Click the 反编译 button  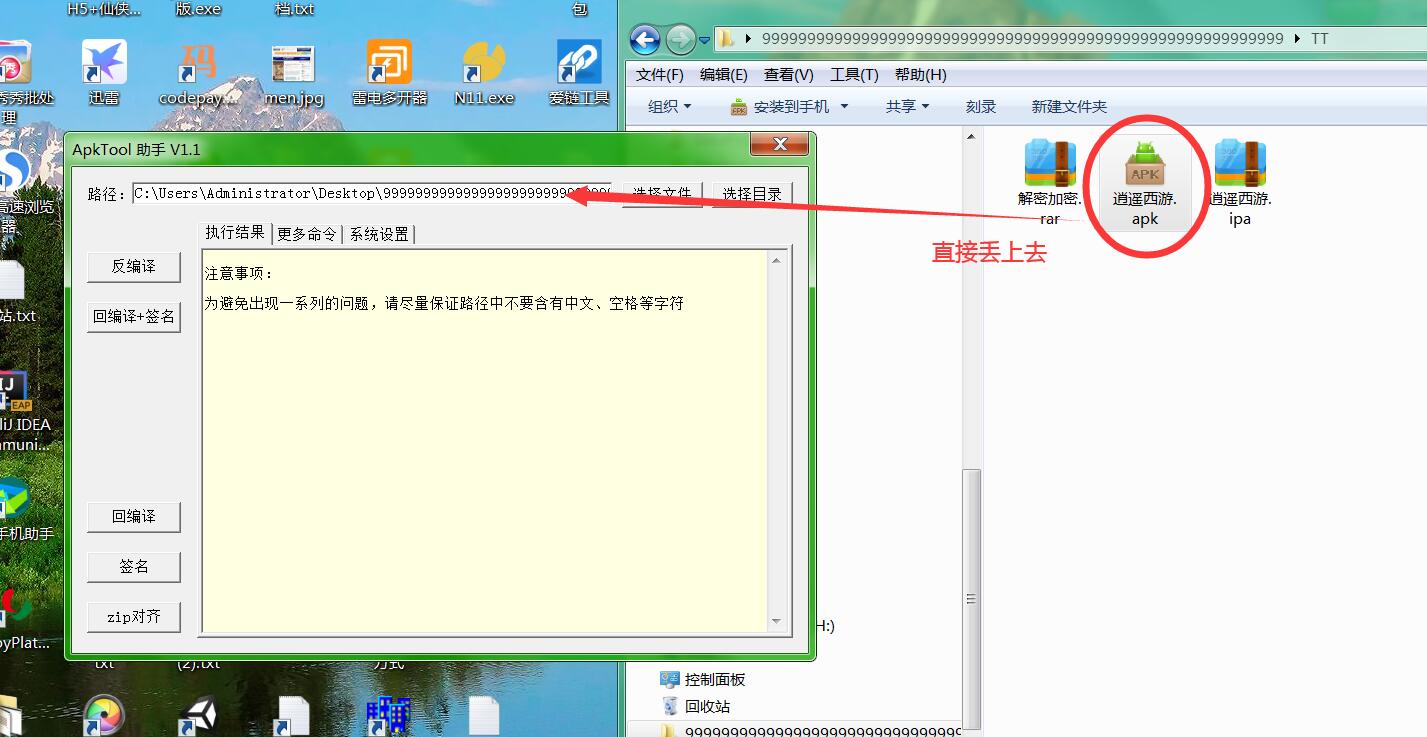[134, 267]
